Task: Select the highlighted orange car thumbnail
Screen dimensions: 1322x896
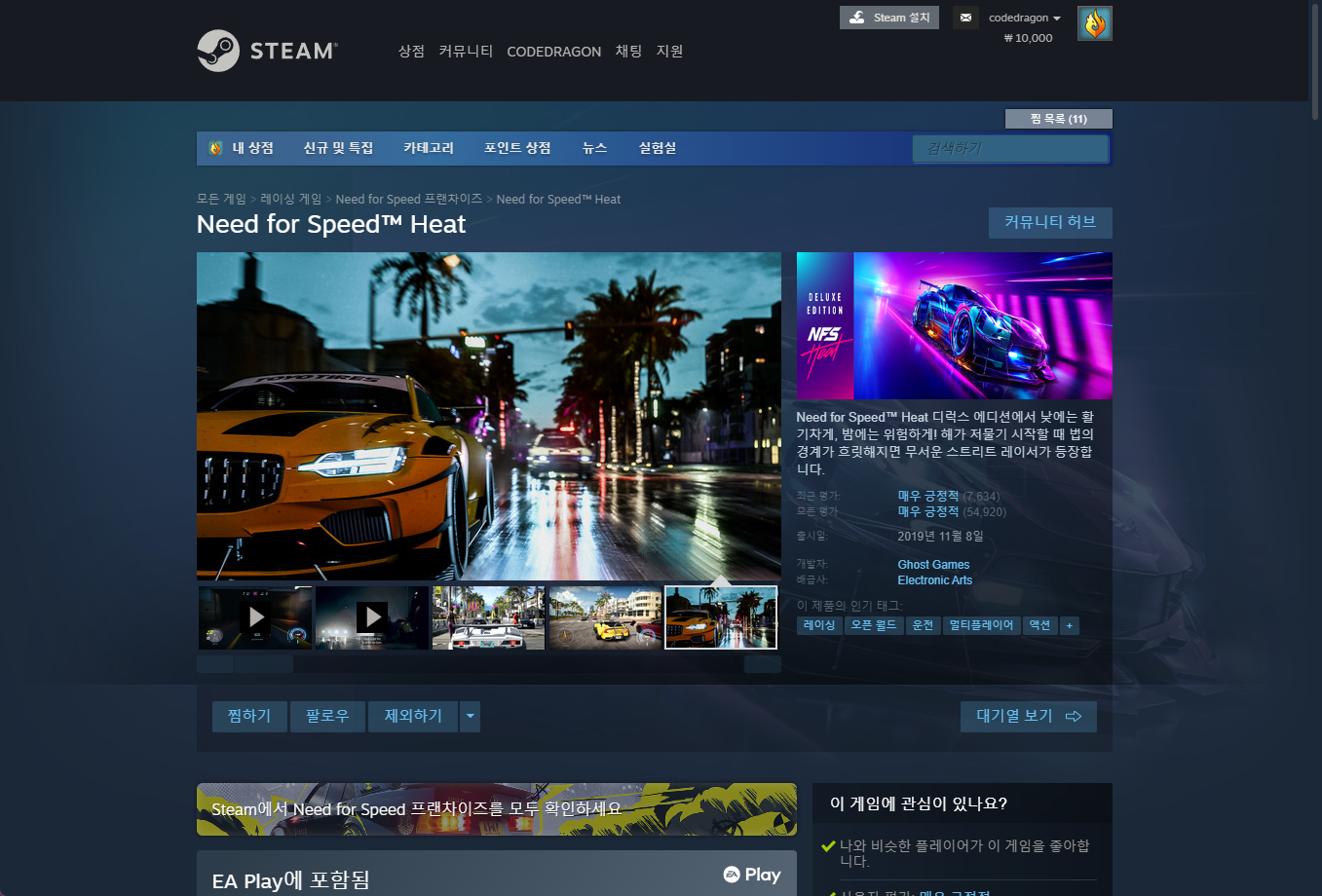Action: [x=721, y=617]
